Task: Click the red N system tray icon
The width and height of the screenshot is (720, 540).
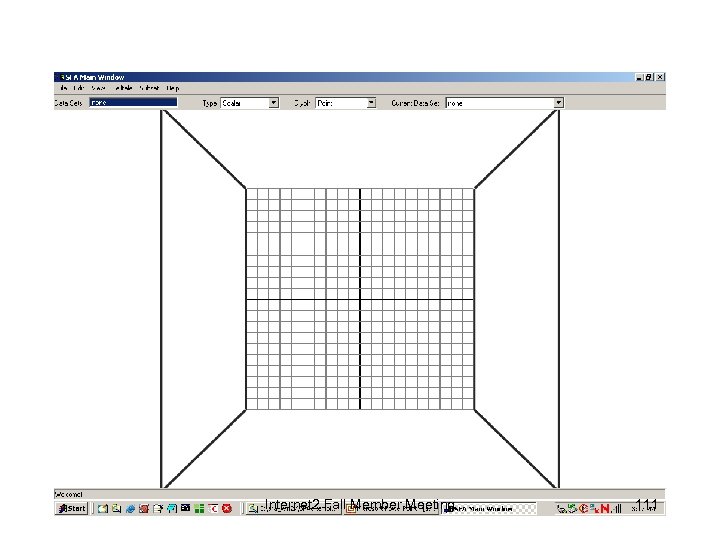Action: (x=605, y=508)
